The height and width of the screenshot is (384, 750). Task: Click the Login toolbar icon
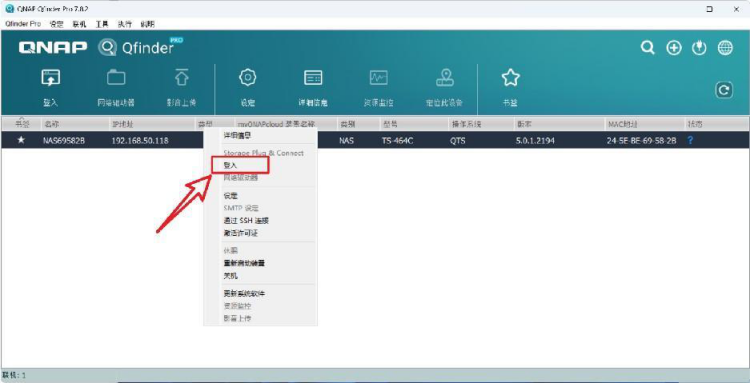[51, 78]
